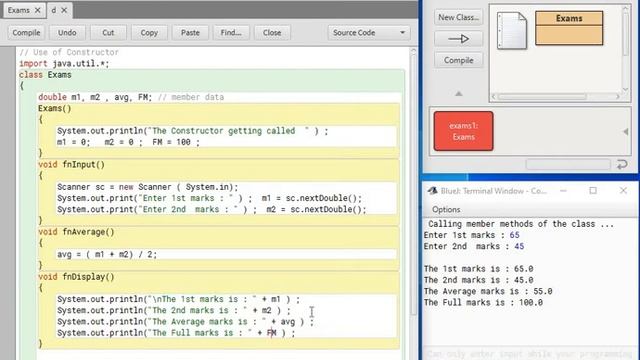Close the 'd' editor tab
640x360 pixels.
pyautogui.click(x=64, y=10)
